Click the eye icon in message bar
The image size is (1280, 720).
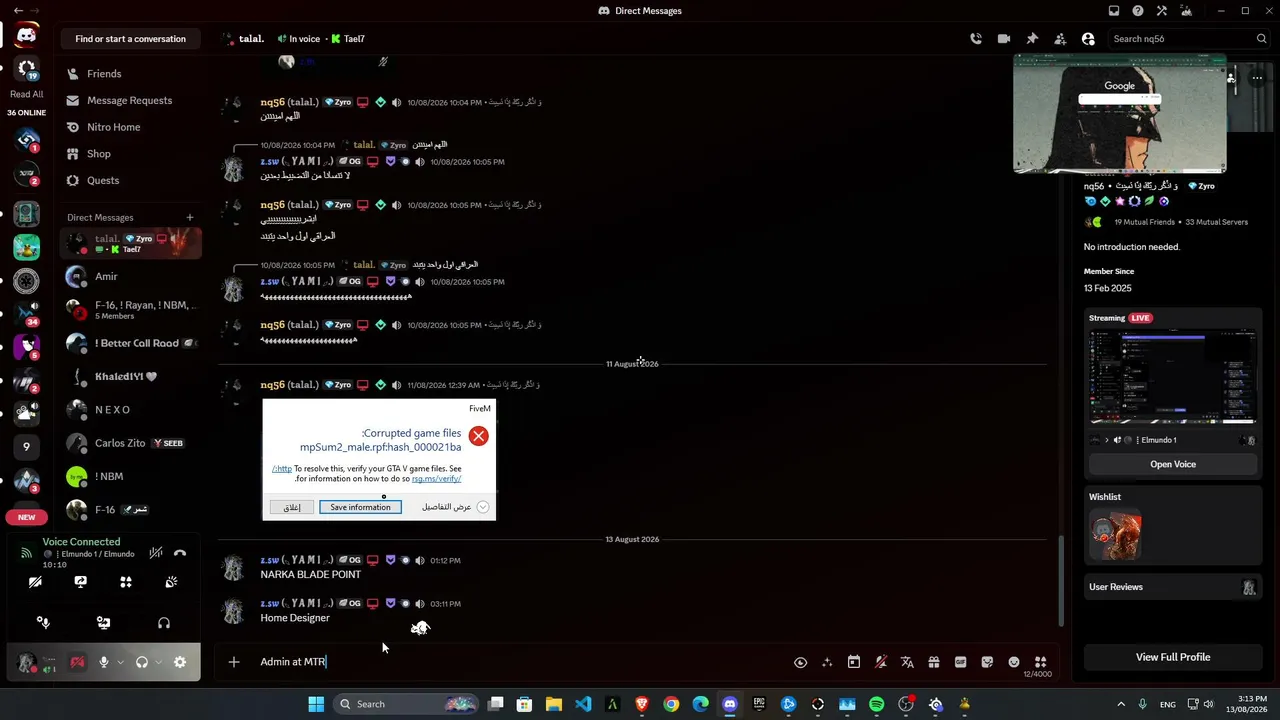[x=800, y=662]
